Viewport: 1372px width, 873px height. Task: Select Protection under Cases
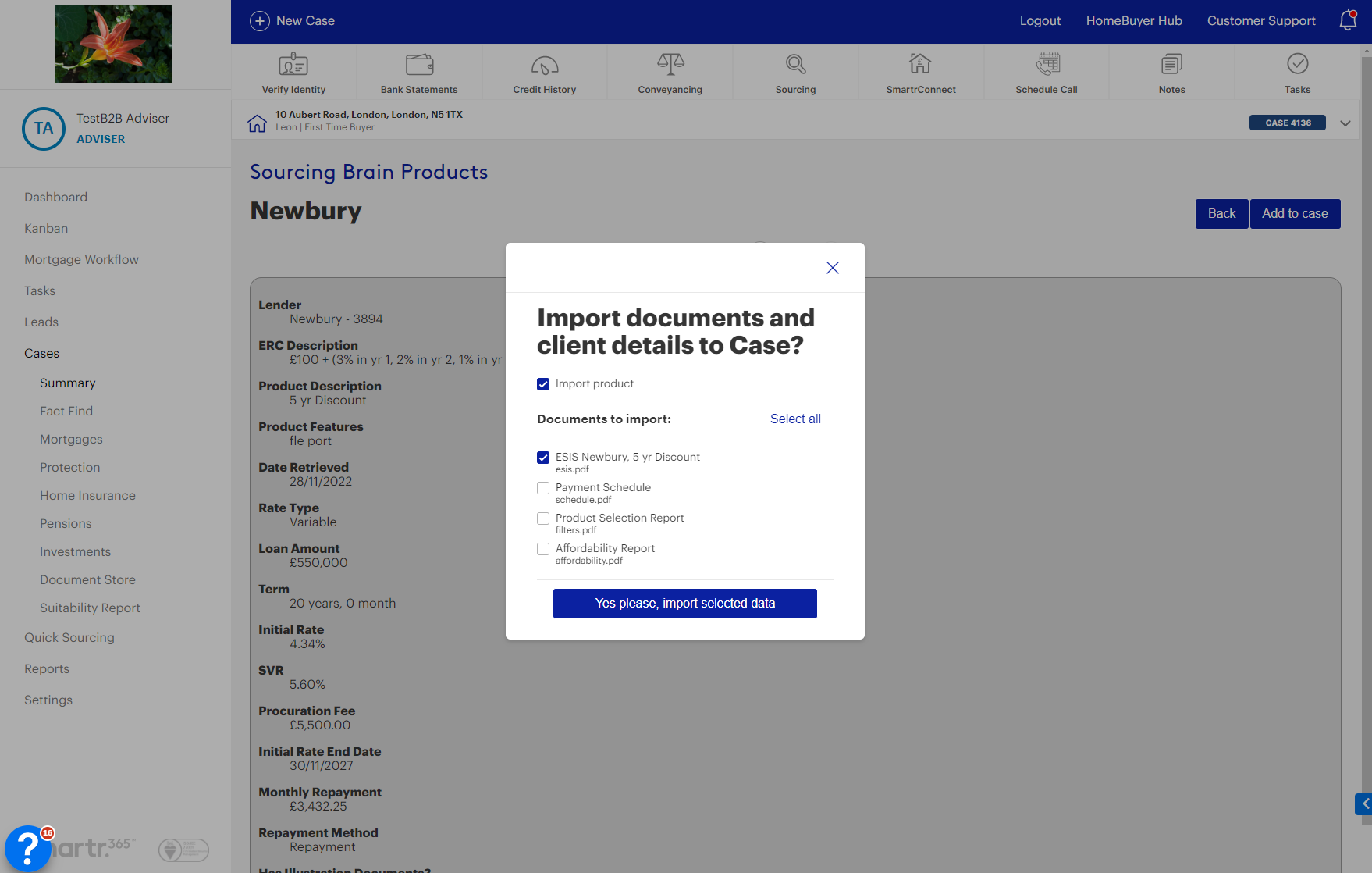(70, 467)
